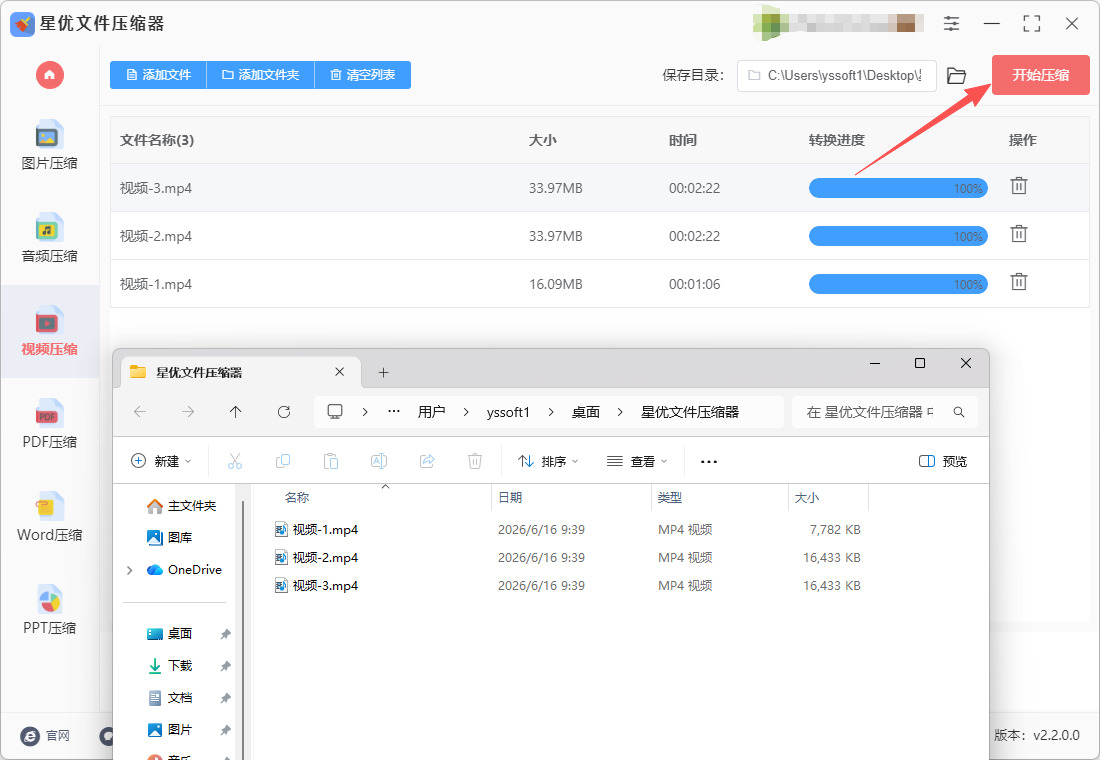Close the 星优文件压缩器 Explorer tab
1100x760 pixels.
tap(340, 372)
